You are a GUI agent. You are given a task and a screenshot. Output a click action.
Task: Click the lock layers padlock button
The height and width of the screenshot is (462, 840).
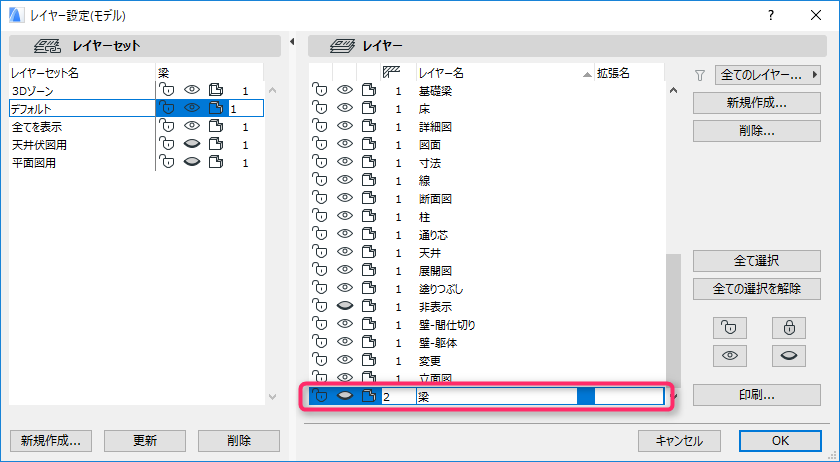pyautogui.click(x=789, y=327)
